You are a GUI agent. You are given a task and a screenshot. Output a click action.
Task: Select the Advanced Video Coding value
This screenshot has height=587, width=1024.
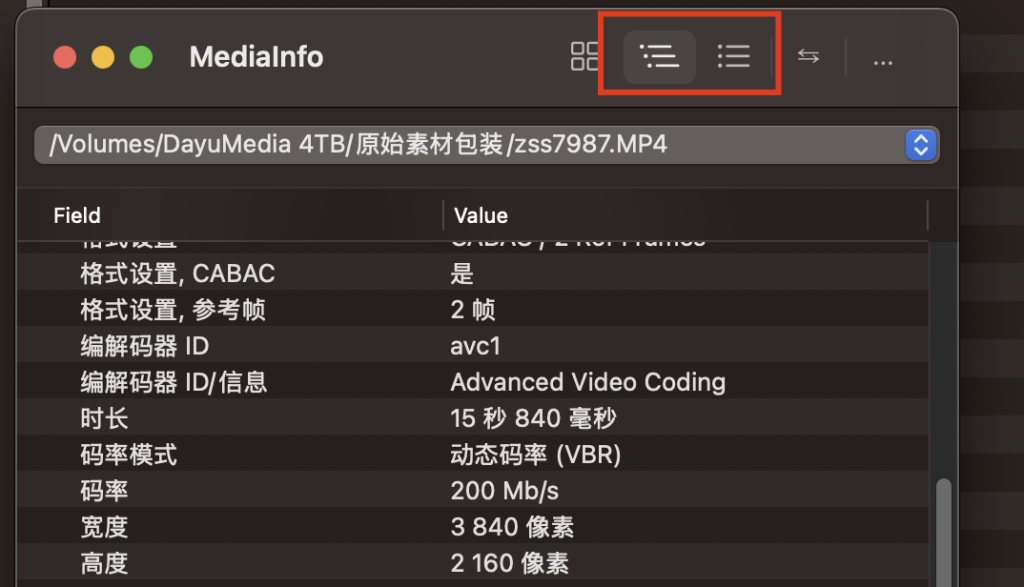pos(587,382)
